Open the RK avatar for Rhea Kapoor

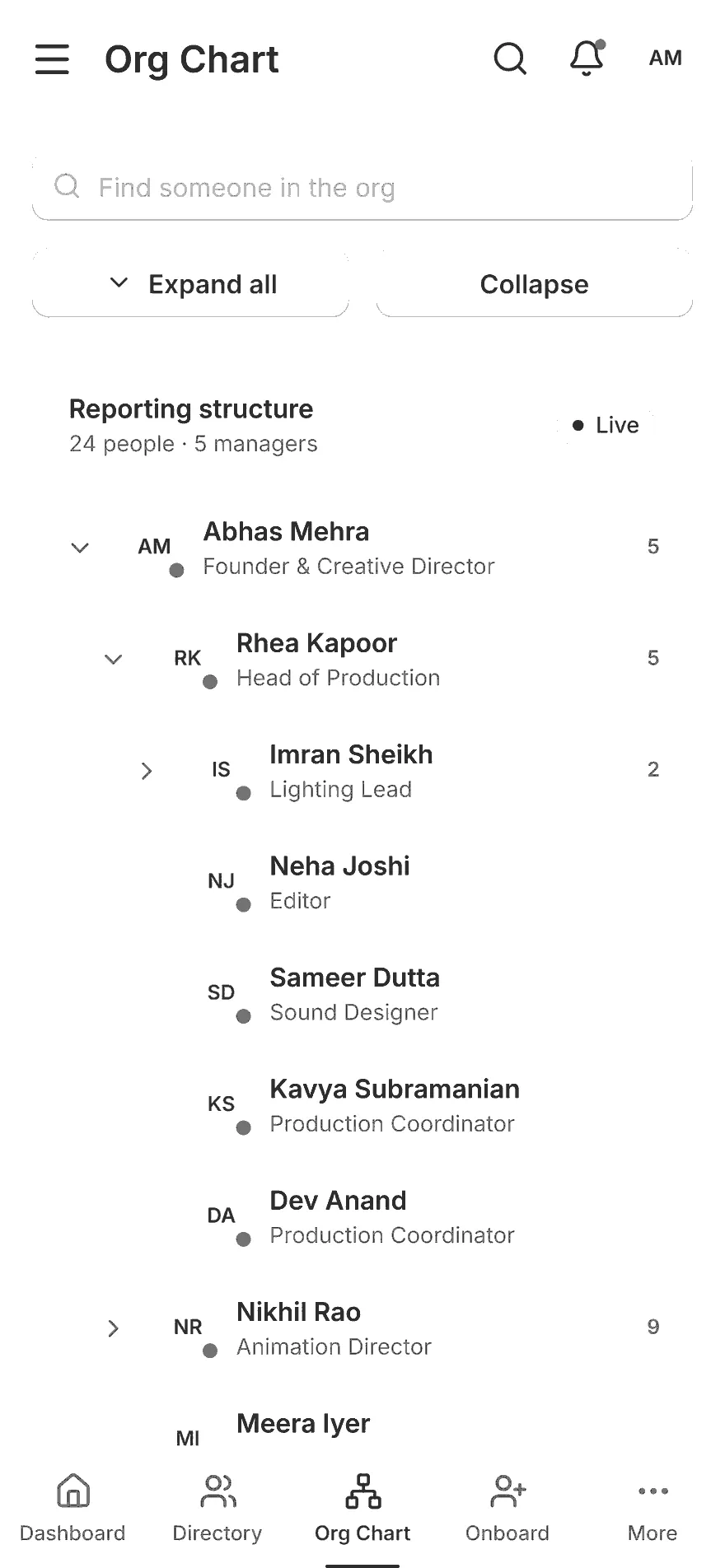pyautogui.click(x=188, y=658)
